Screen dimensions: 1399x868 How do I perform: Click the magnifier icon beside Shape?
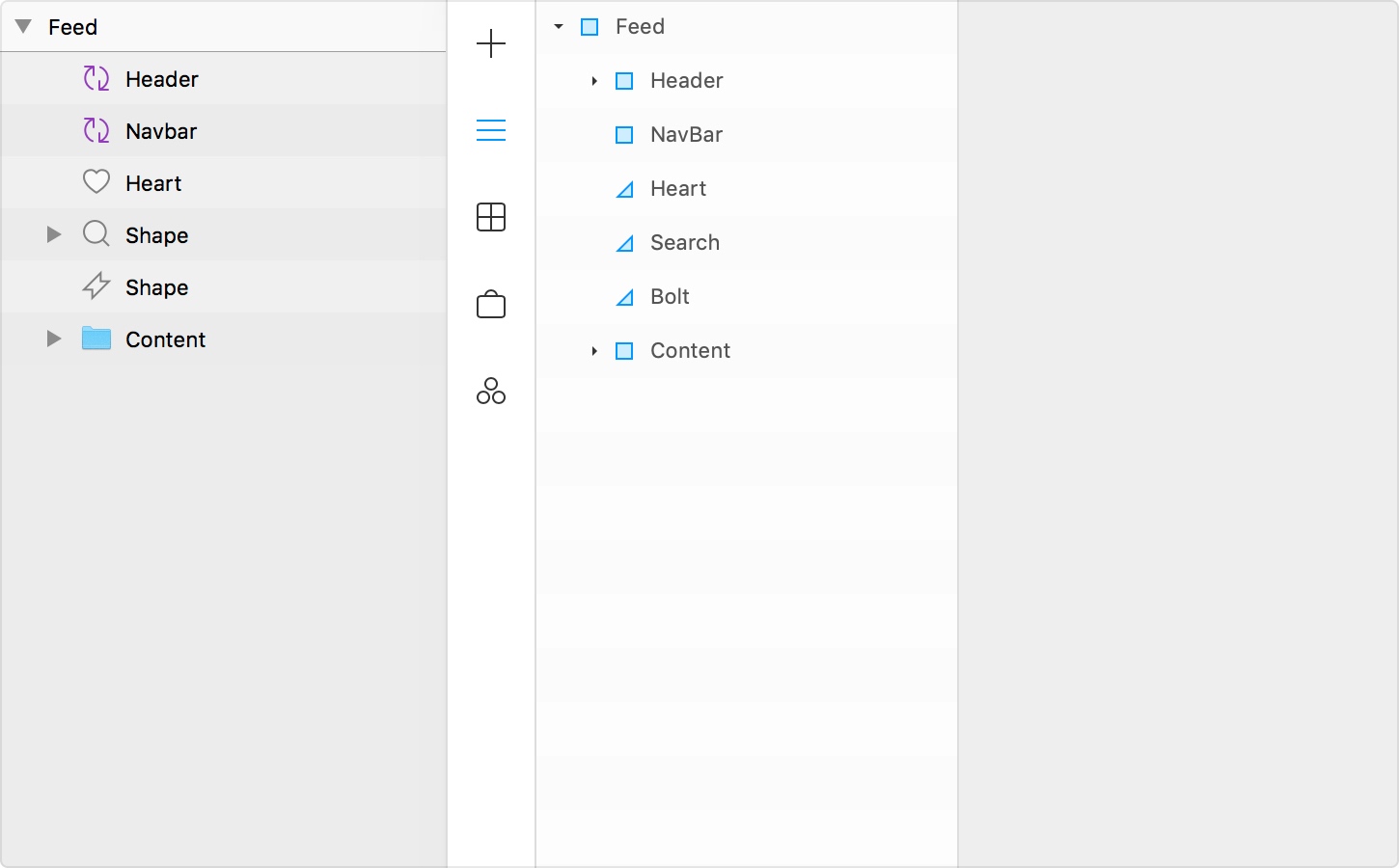pos(96,234)
